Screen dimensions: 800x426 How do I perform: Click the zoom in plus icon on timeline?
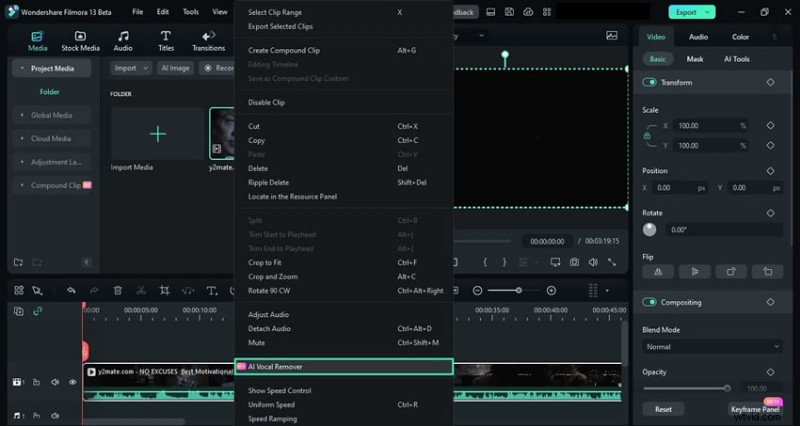coord(551,290)
